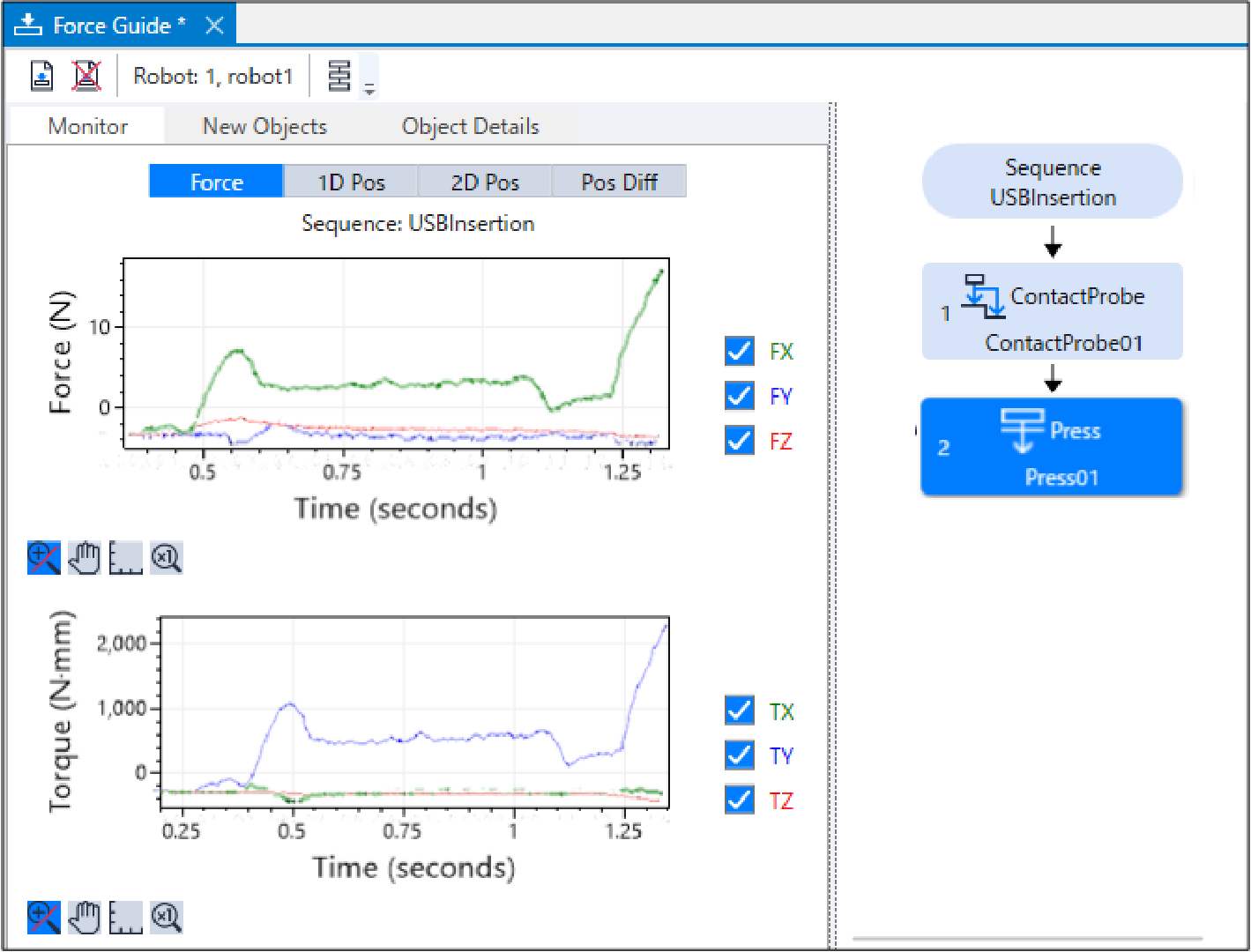Select the Sequence USBInsertion node
Viewport: 1251px width, 952px height.
pos(1052,182)
